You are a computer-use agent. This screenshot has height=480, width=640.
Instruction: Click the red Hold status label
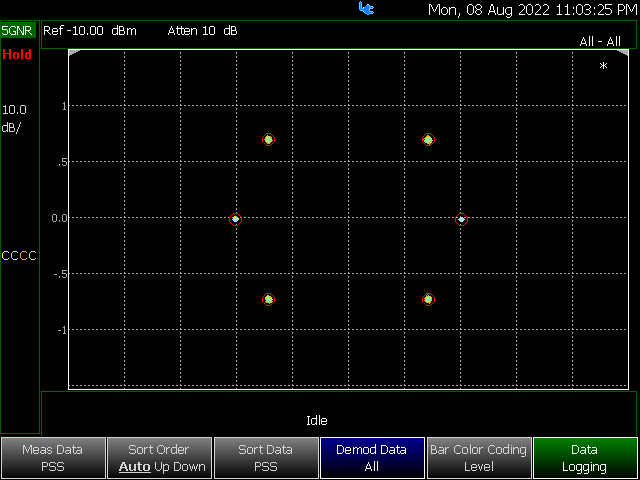click(17, 54)
